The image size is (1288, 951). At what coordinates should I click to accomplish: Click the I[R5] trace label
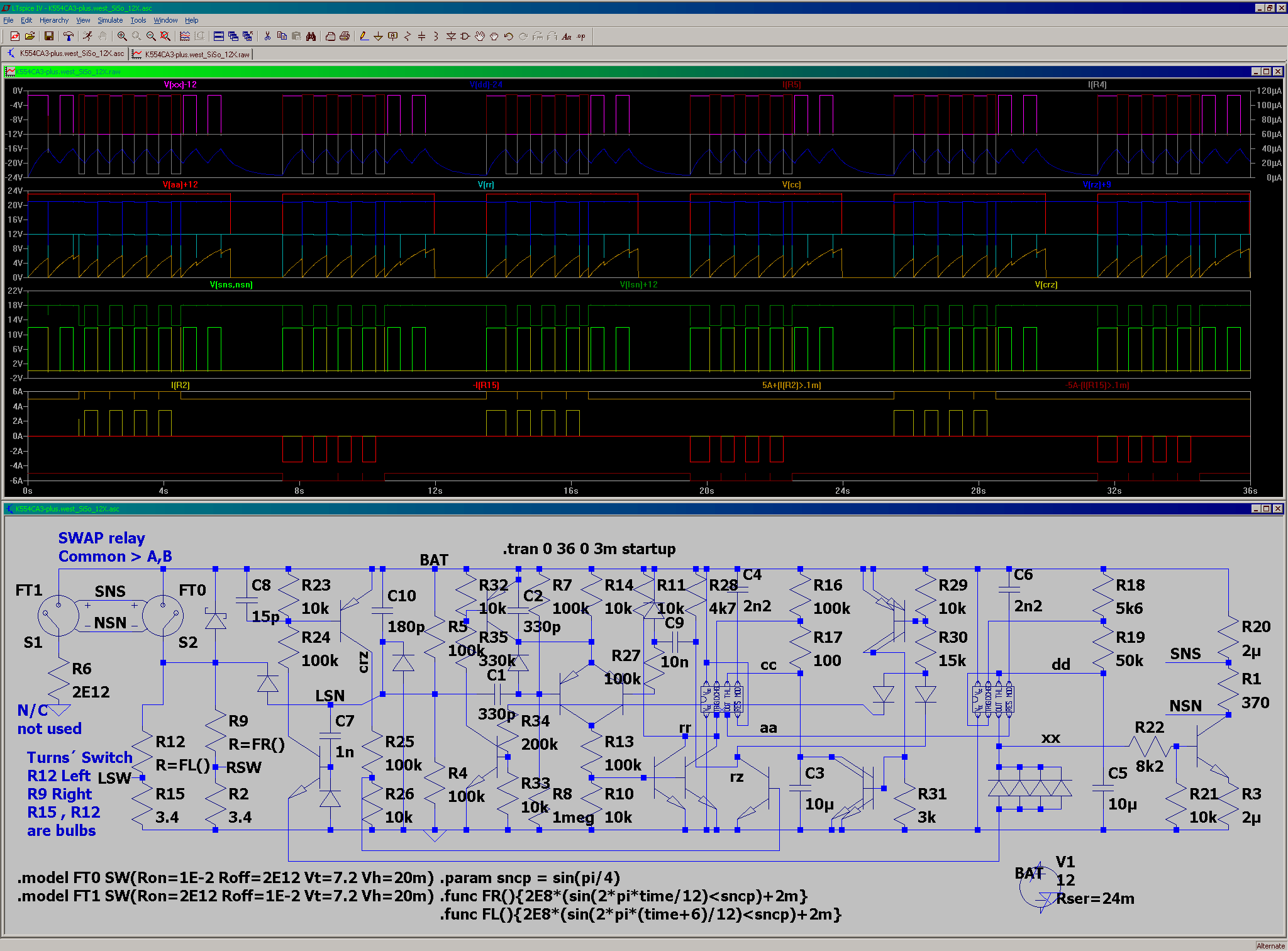coord(792,85)
